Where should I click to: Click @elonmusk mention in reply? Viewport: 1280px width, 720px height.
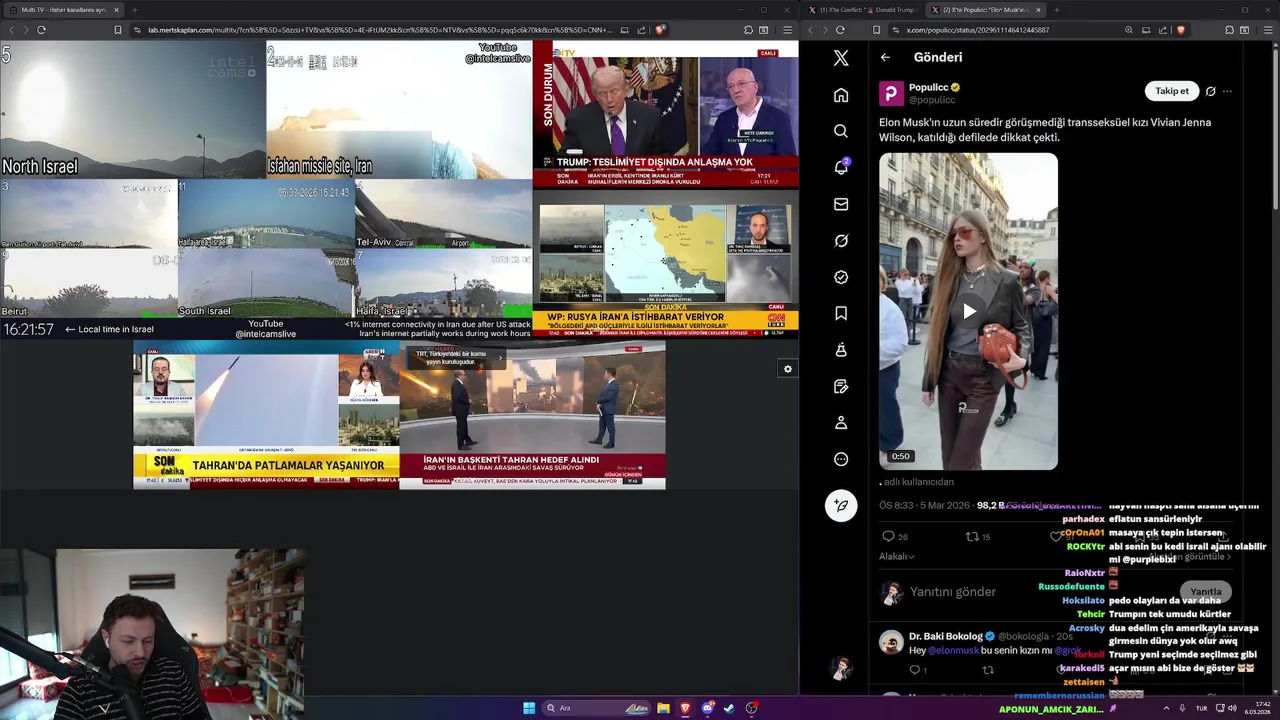(x=952, y=650)
